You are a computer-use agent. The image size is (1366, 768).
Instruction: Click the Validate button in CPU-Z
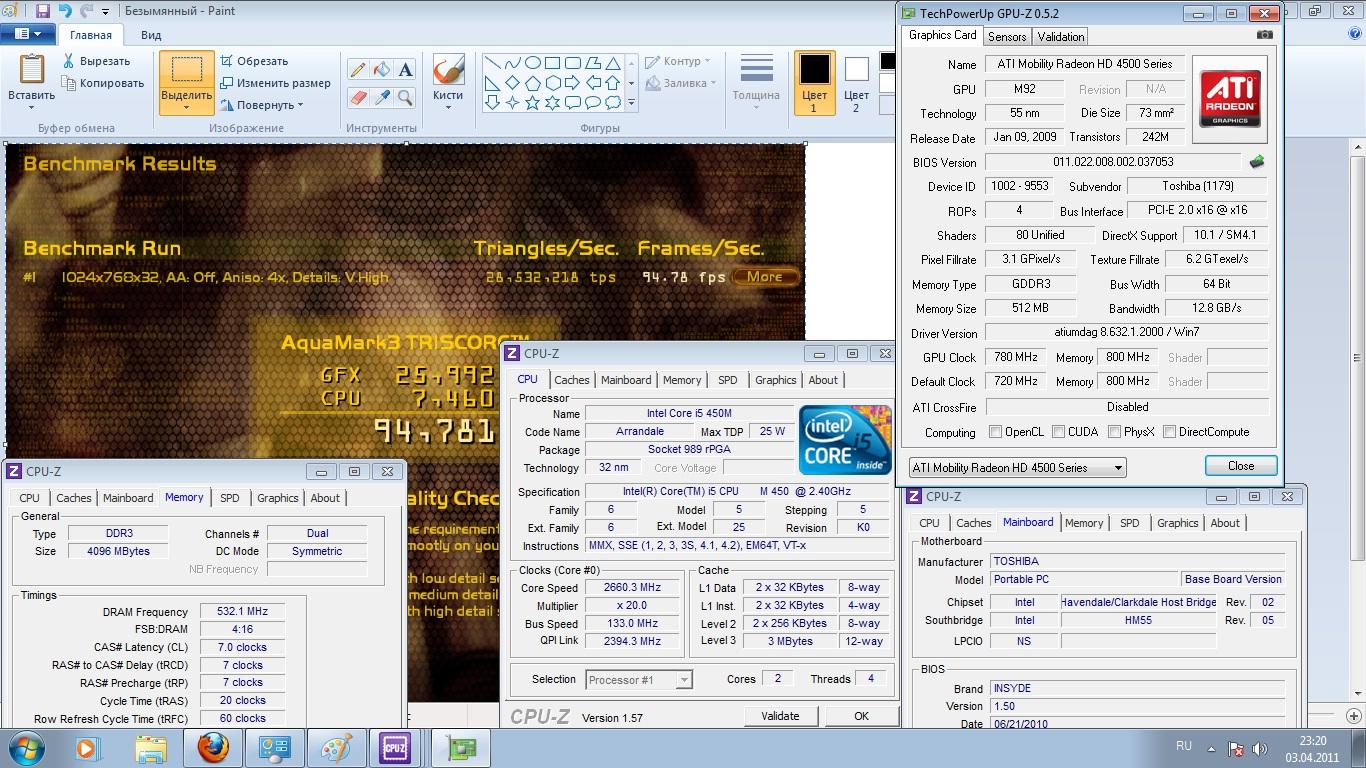point(780,716)
